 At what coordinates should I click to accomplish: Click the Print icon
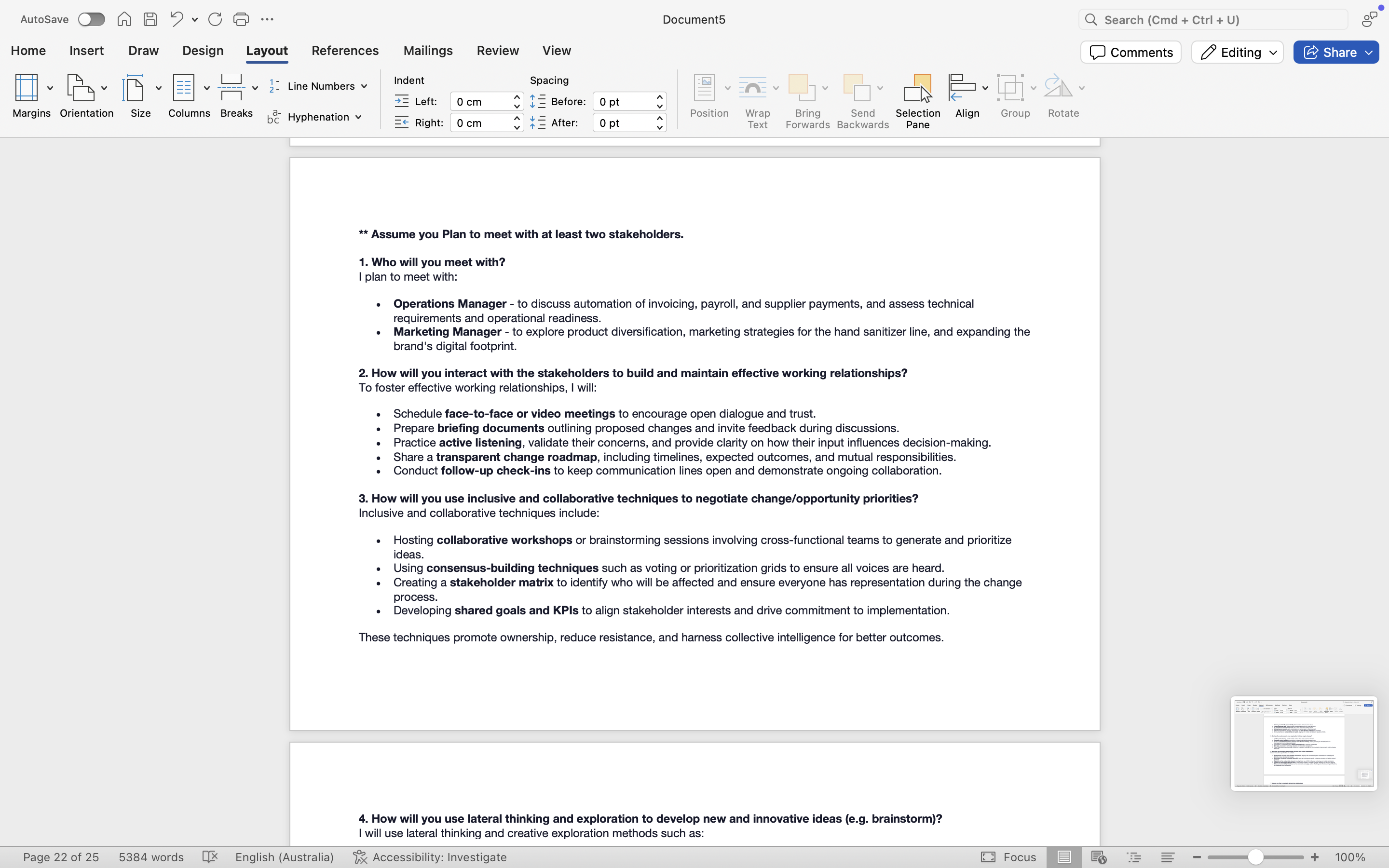coord(241,19)
